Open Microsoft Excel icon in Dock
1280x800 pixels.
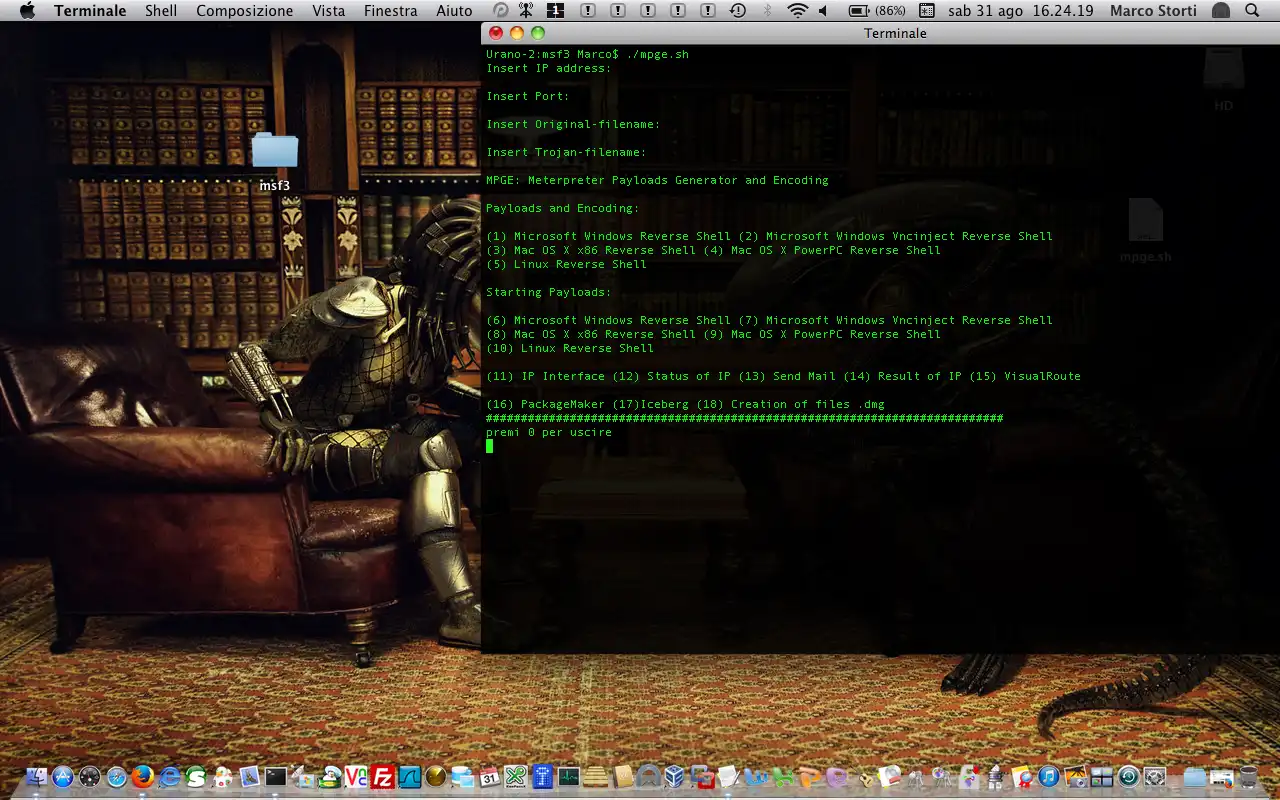click(x=783, y=777)
